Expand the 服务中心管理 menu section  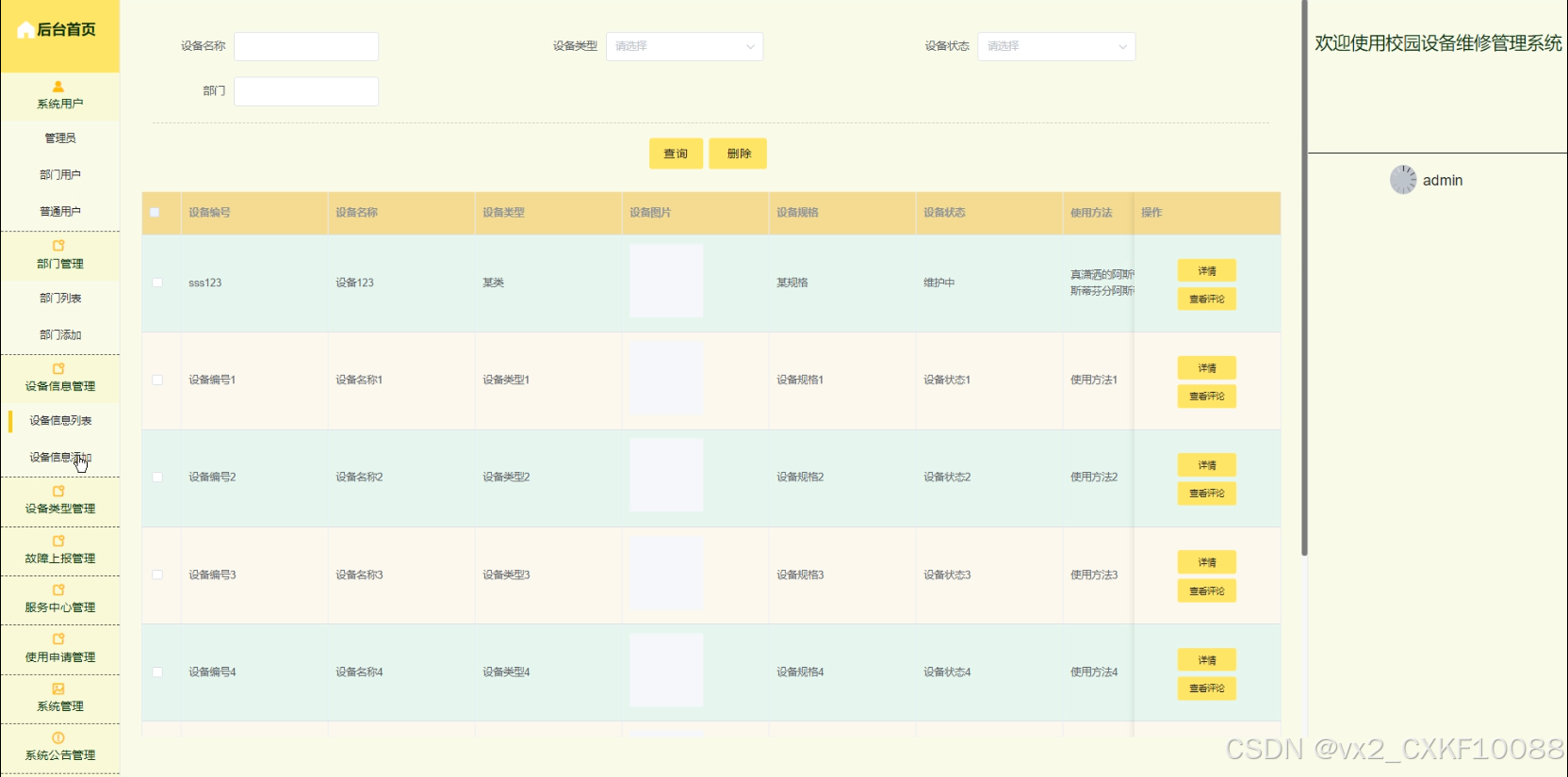60,600
